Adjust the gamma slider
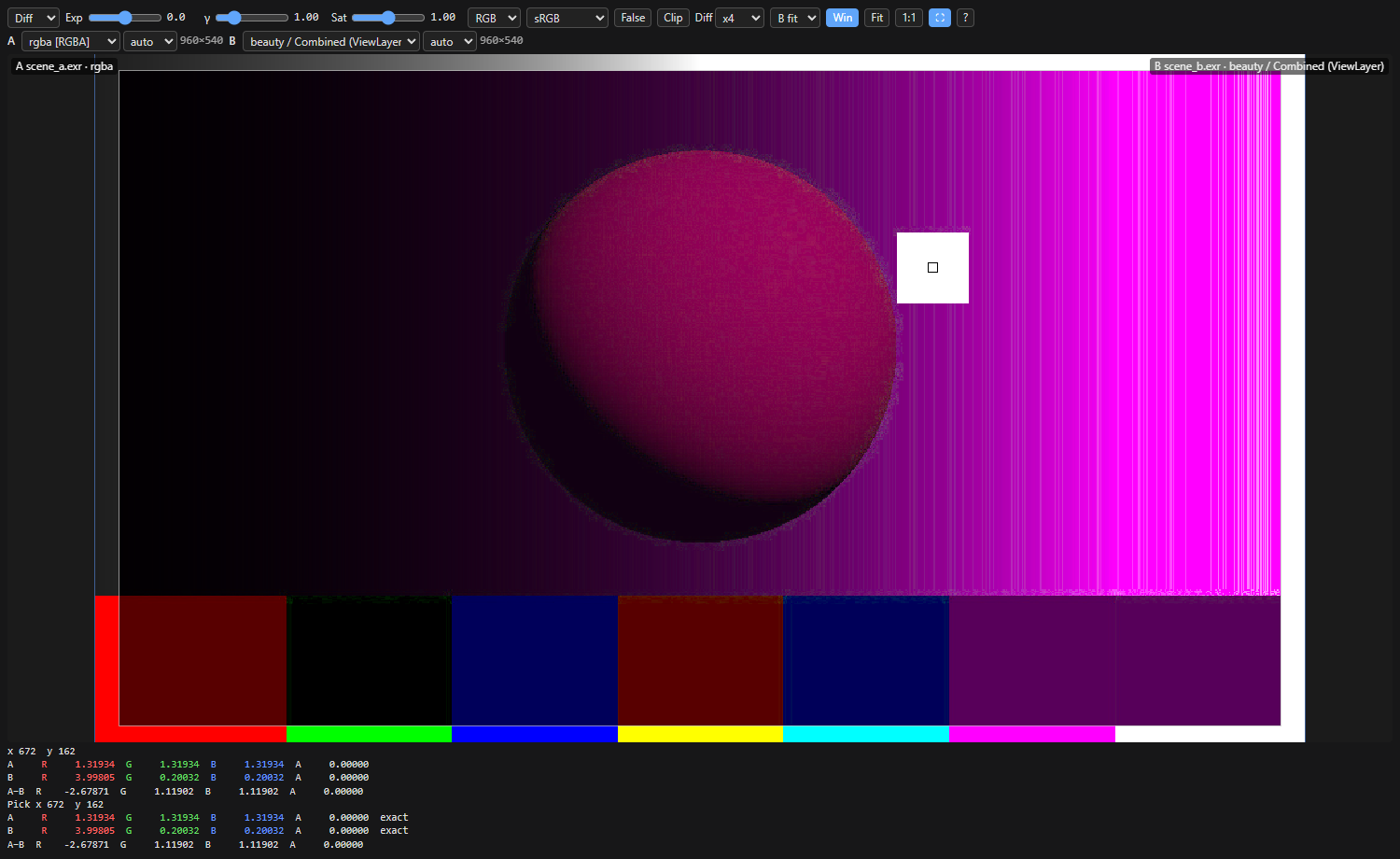Viewport: 1400px width, 859px height. (252, 18)
